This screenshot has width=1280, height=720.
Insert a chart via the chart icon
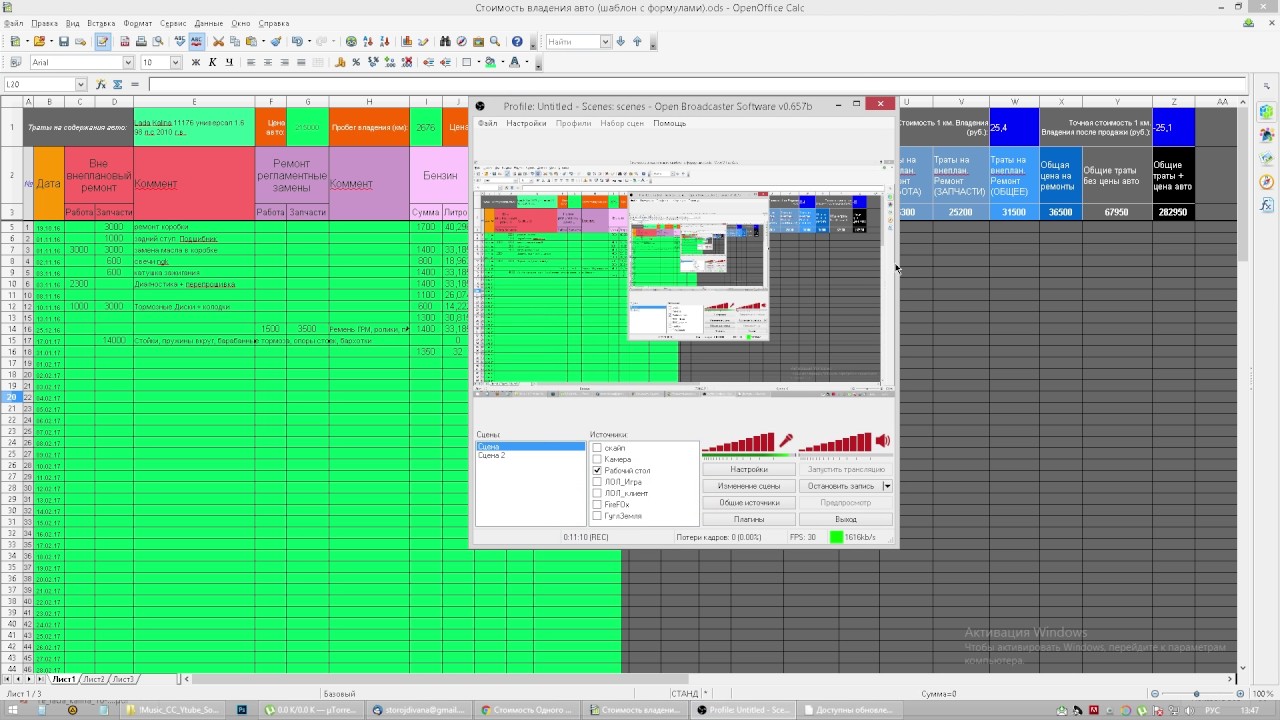click(x=407, y=42)
